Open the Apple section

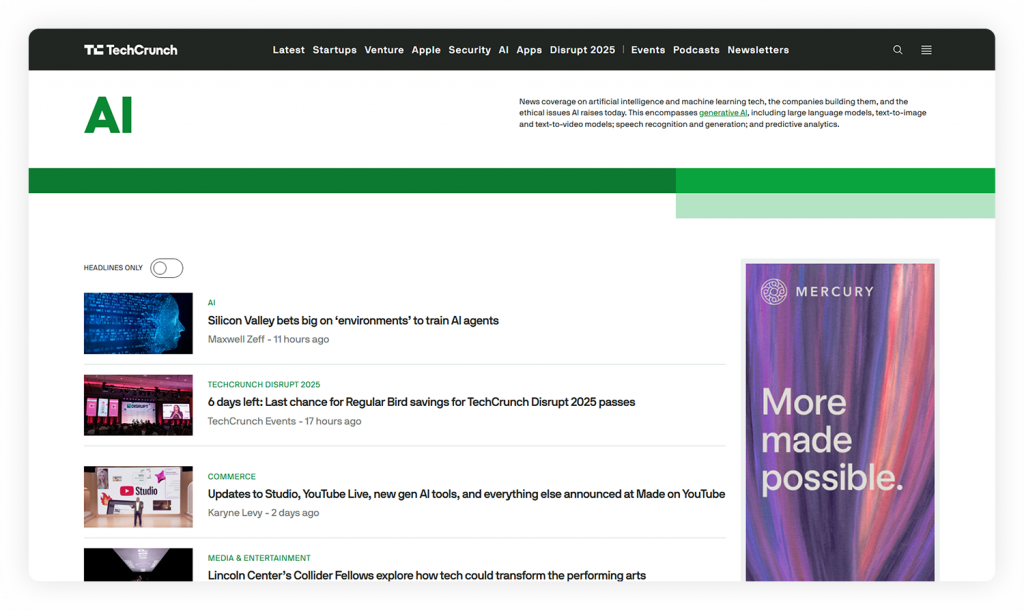point(426,50)
